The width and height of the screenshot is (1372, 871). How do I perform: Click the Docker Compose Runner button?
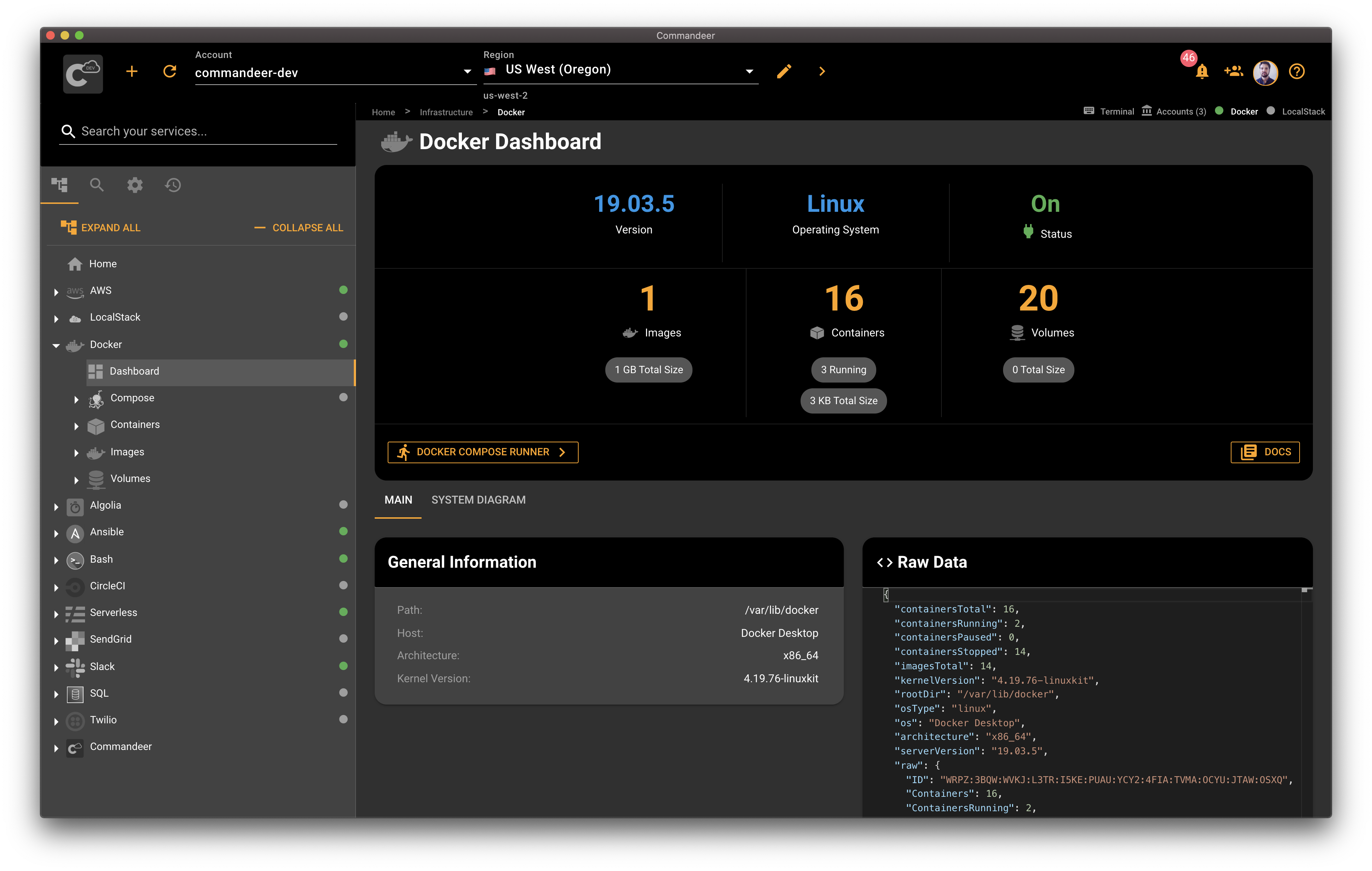(484, 452)
